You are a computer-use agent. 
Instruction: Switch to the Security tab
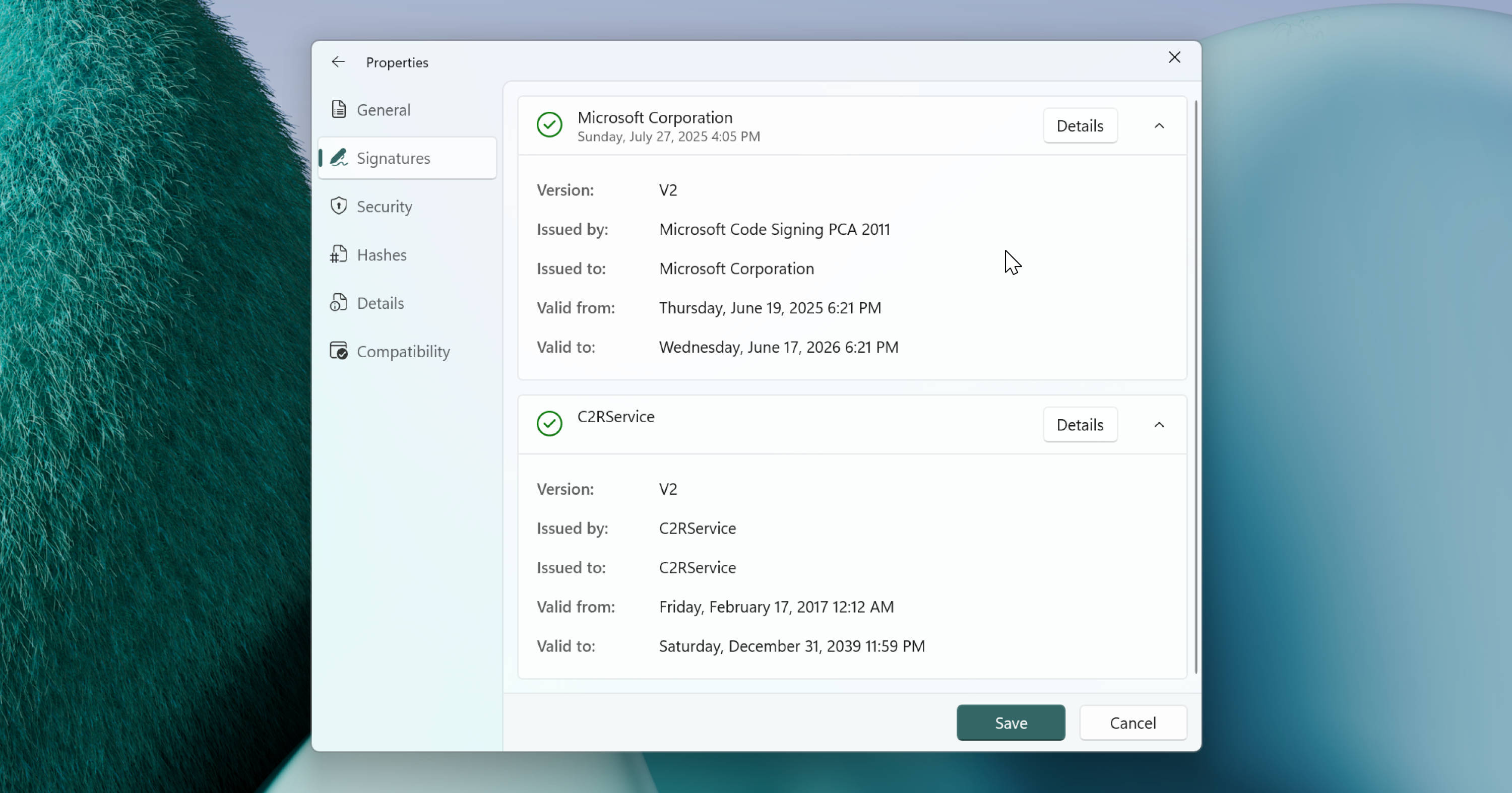click(385, 207)
